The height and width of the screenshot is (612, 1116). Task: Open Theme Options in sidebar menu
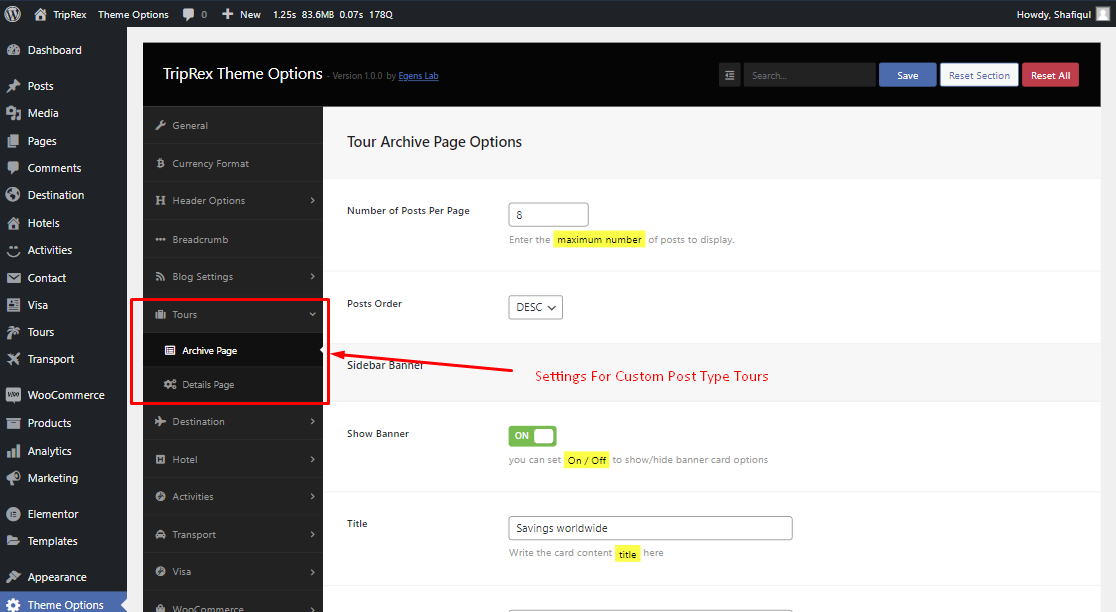pos(63,604)
